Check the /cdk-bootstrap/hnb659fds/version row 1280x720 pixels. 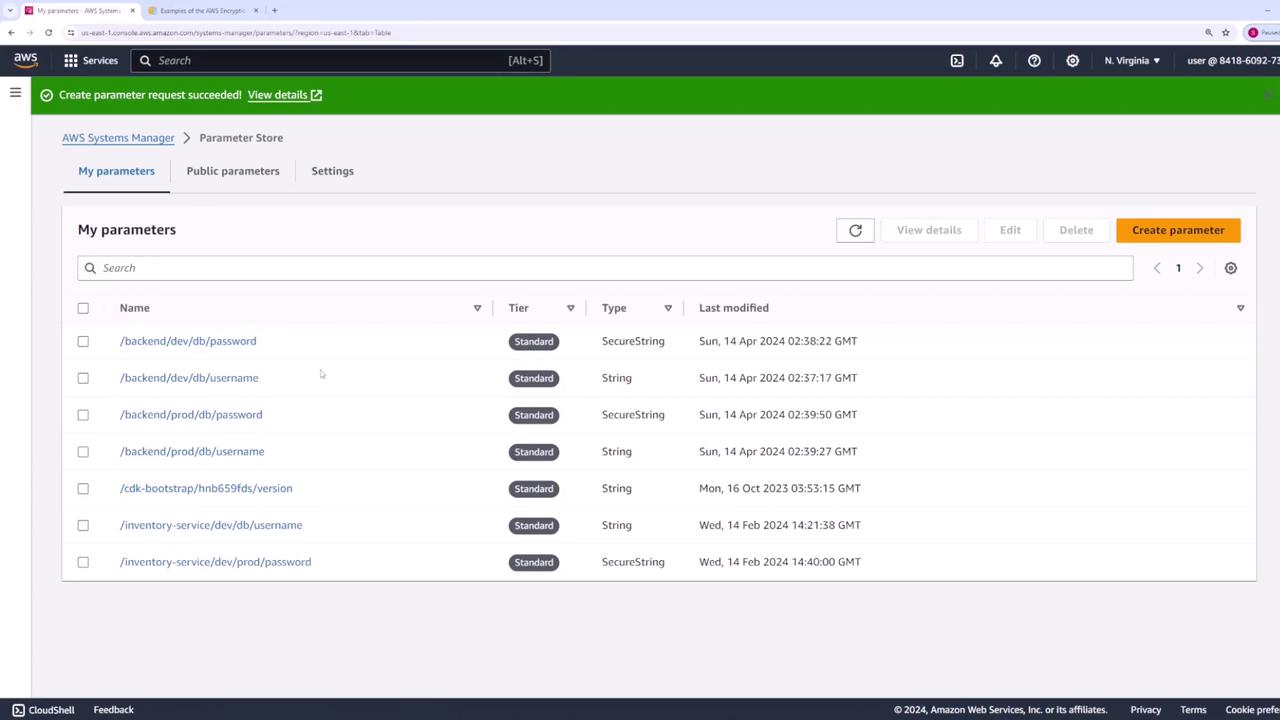point(83,489)
